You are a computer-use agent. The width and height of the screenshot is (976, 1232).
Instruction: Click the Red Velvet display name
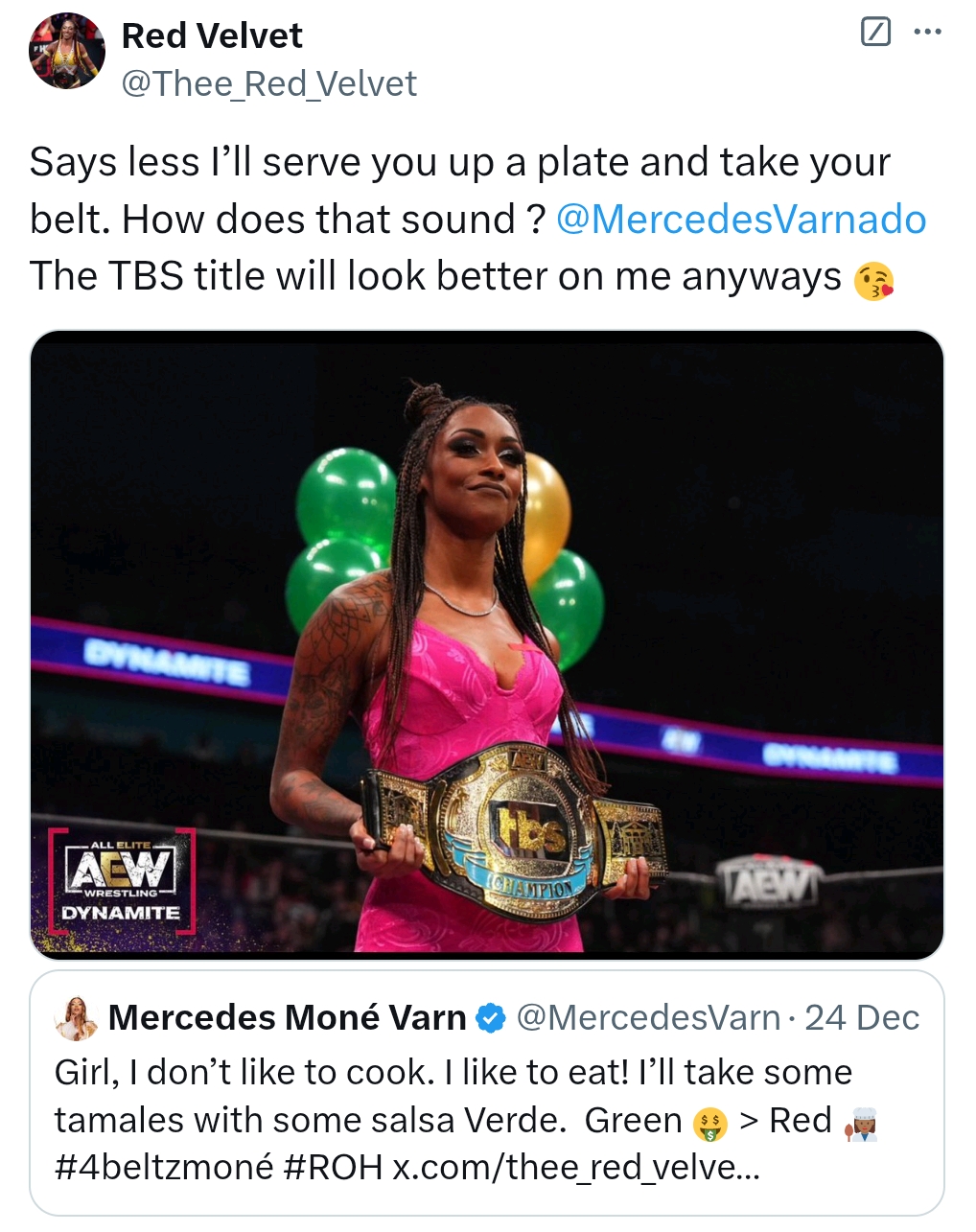click(x=212, y=35)
